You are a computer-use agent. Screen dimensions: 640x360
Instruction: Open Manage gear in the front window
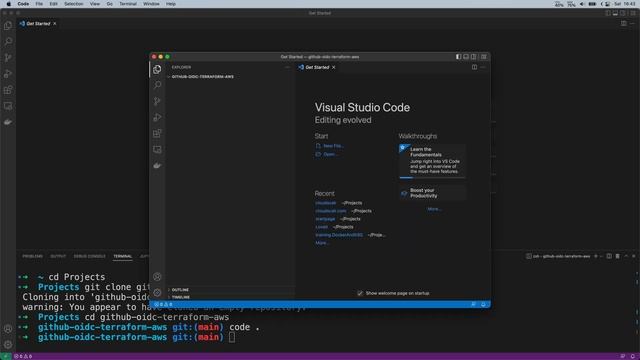pyautogui.click(x=157, y=292)
